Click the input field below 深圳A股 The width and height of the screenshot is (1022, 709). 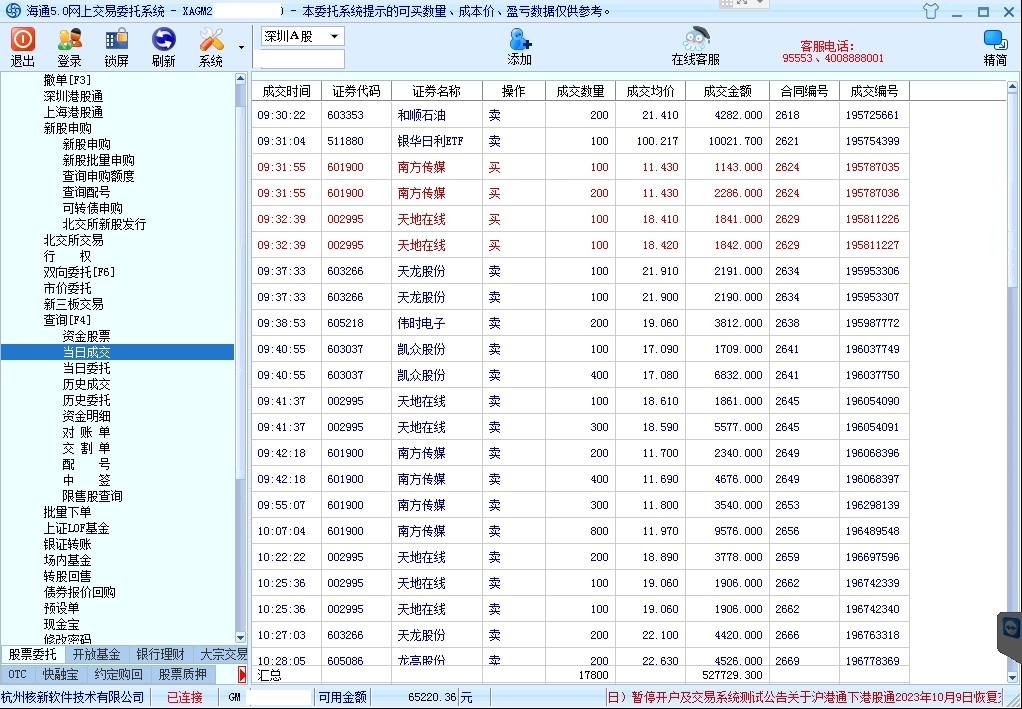click(x=302, y=59)
